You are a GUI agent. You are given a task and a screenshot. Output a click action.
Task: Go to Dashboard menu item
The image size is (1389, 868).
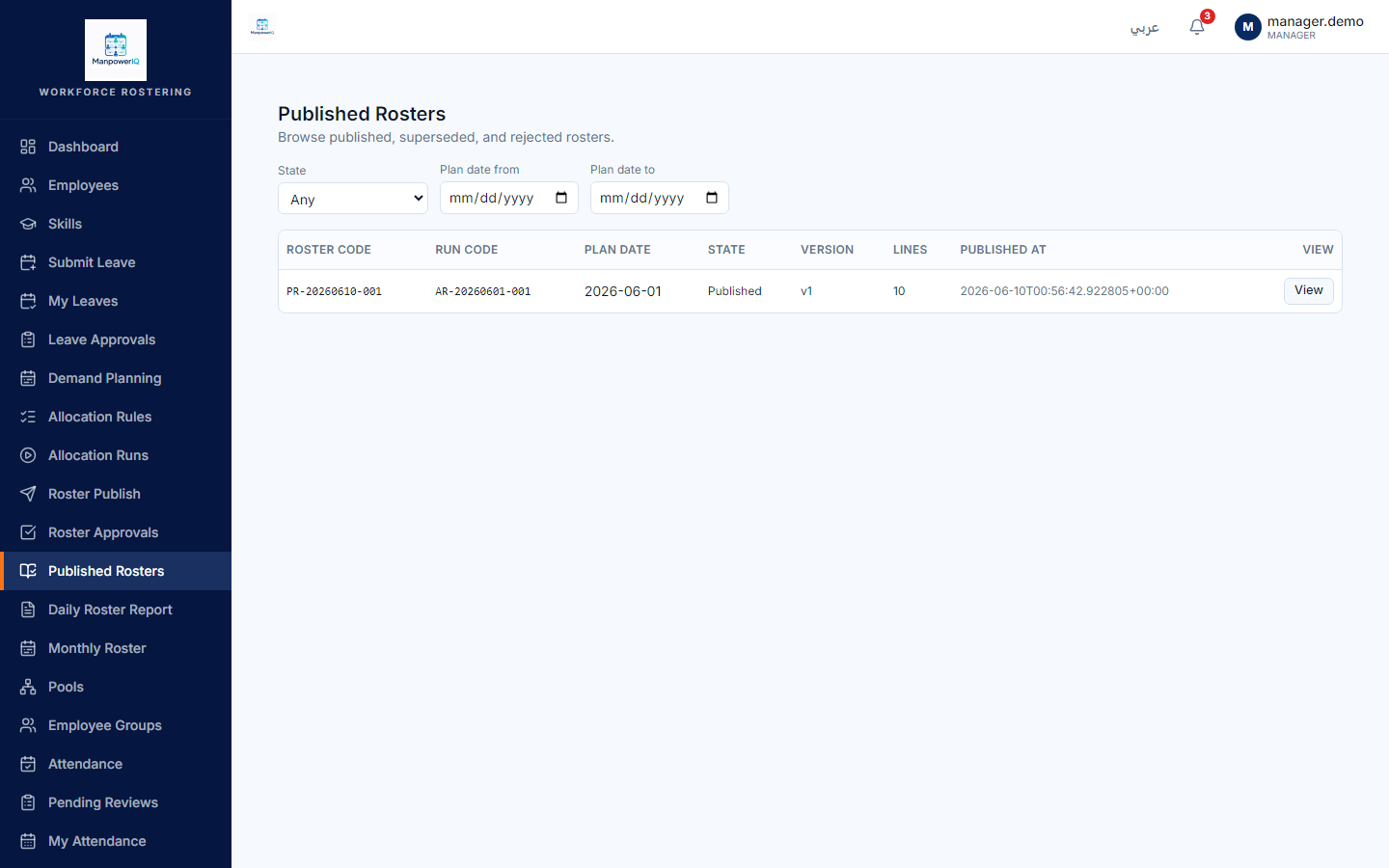[116, 147]
